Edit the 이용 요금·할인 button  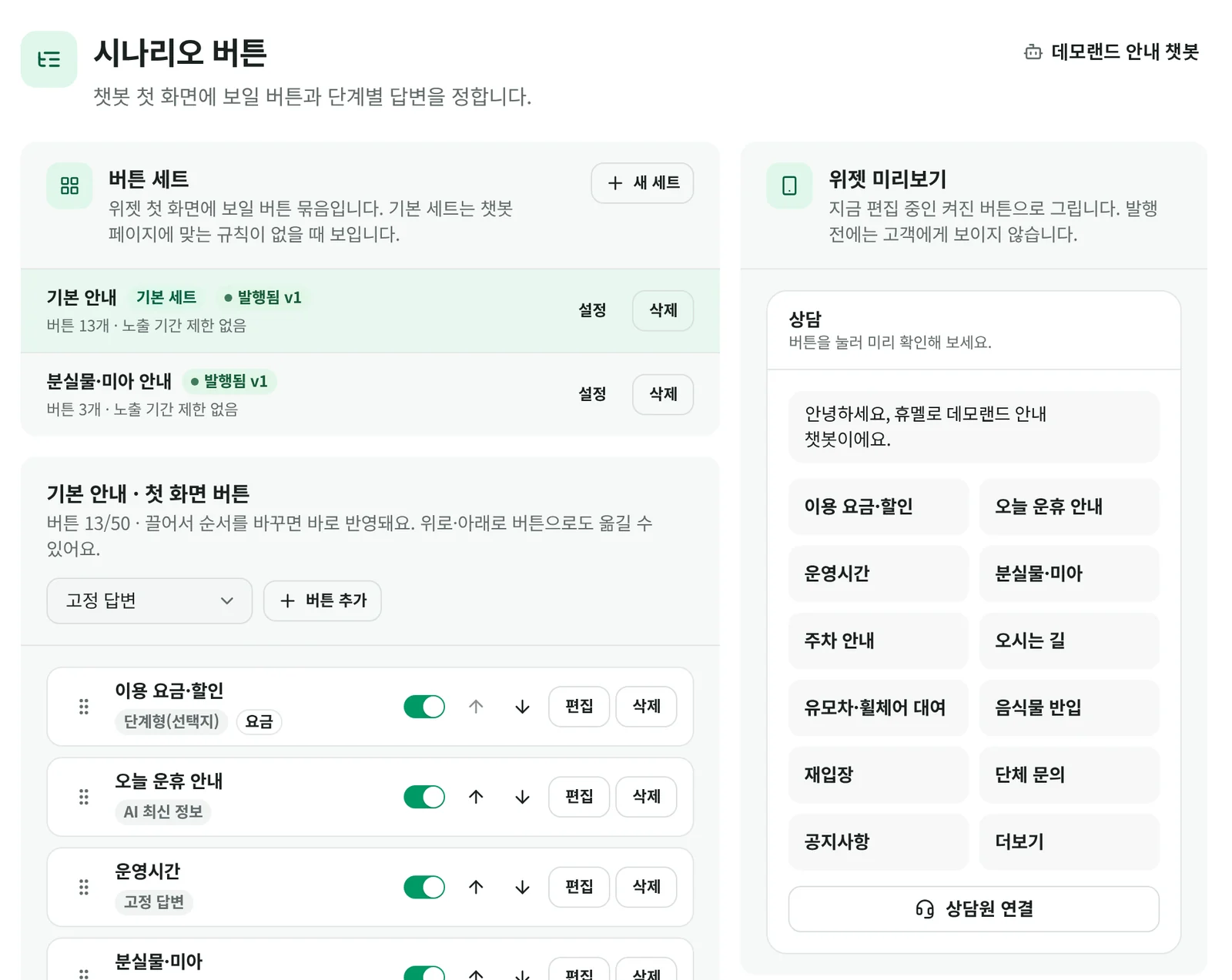pos(579,707)
